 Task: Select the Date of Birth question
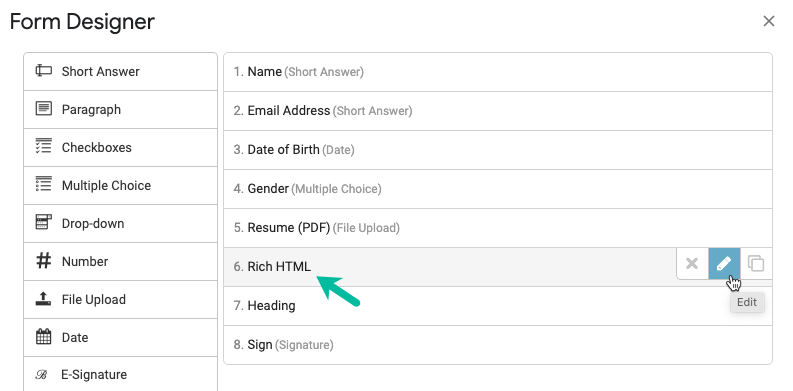pos(498,150)
